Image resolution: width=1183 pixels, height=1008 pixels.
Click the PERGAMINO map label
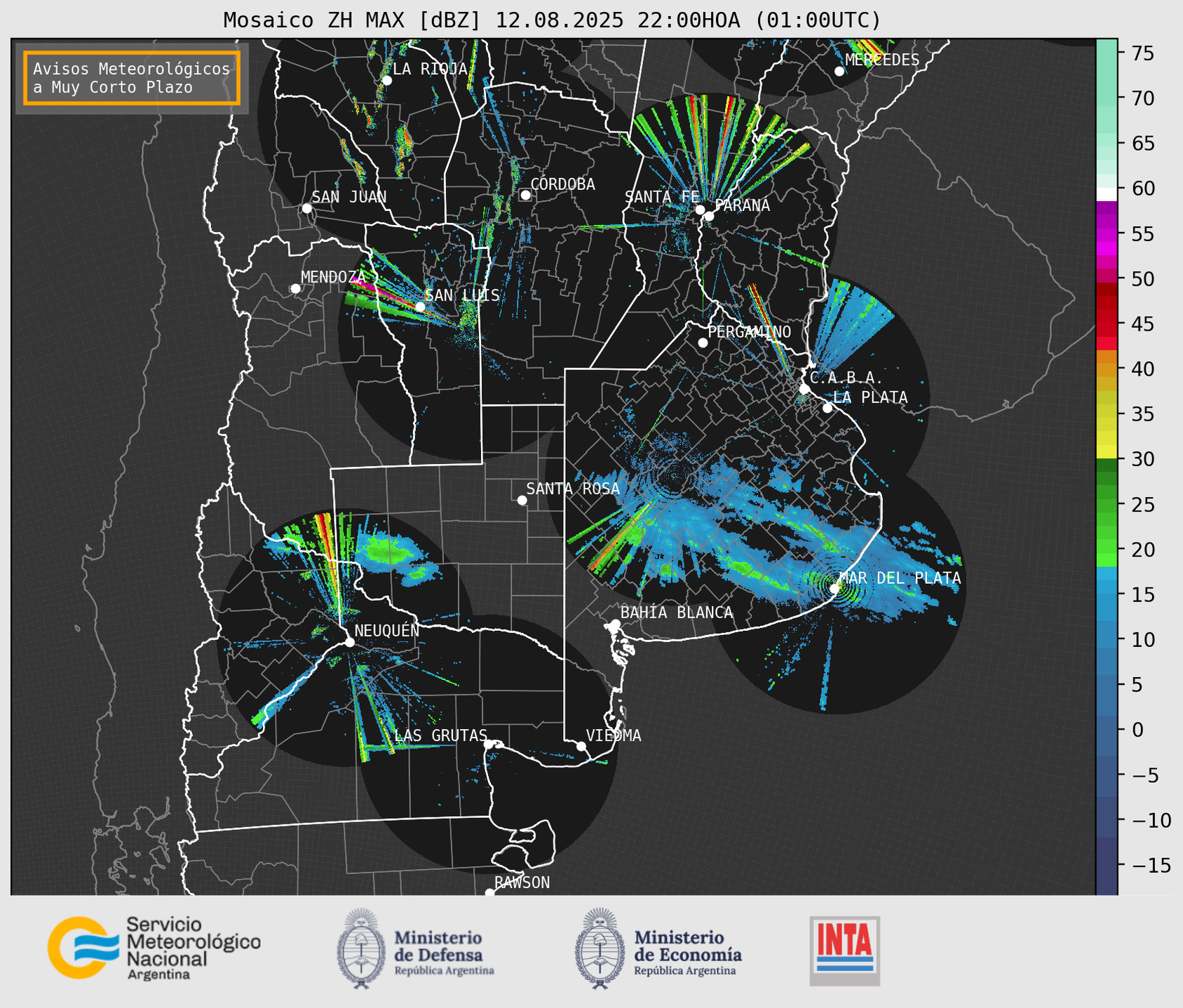click(749, 332)
